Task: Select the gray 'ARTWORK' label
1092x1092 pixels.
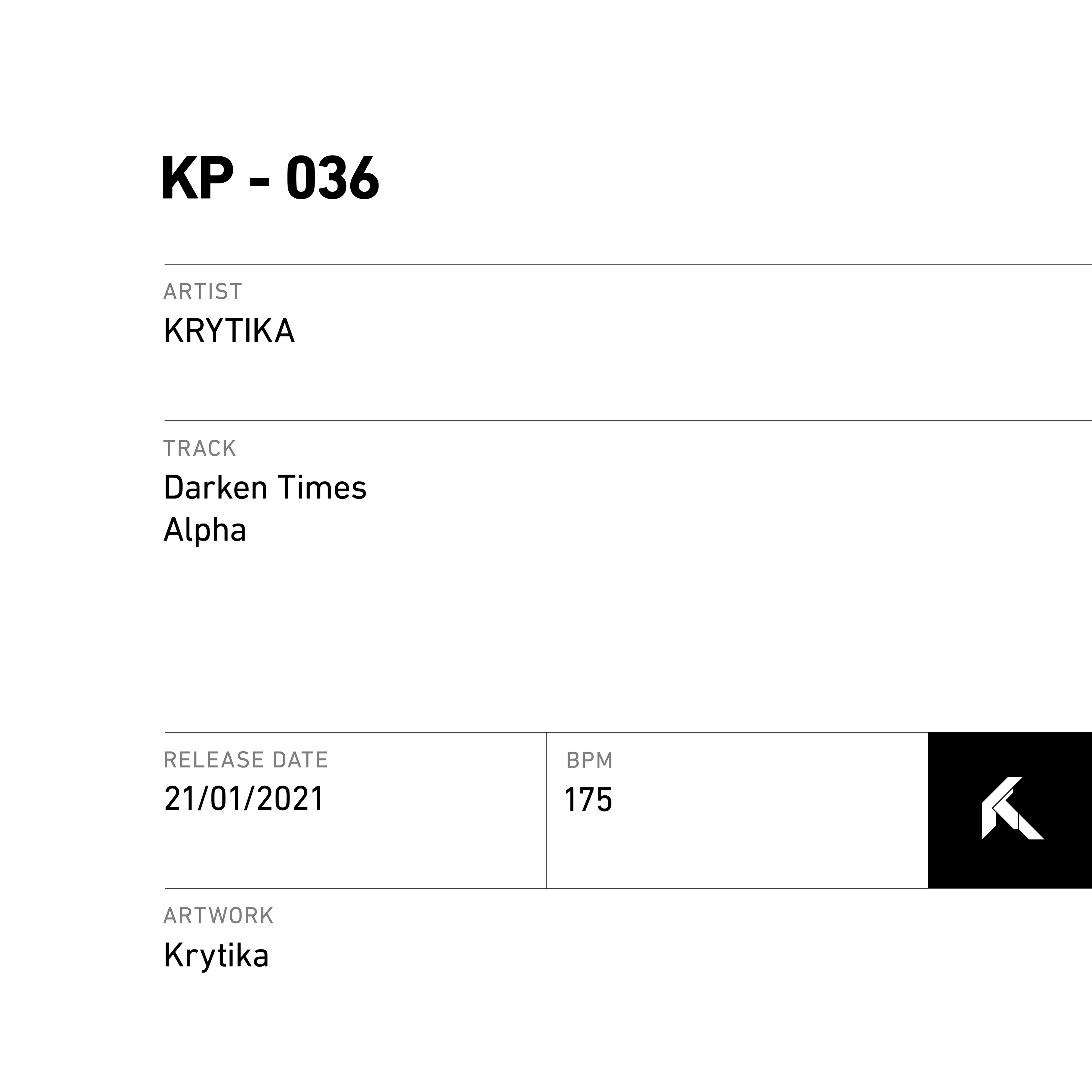Action: tap(218, 916)
